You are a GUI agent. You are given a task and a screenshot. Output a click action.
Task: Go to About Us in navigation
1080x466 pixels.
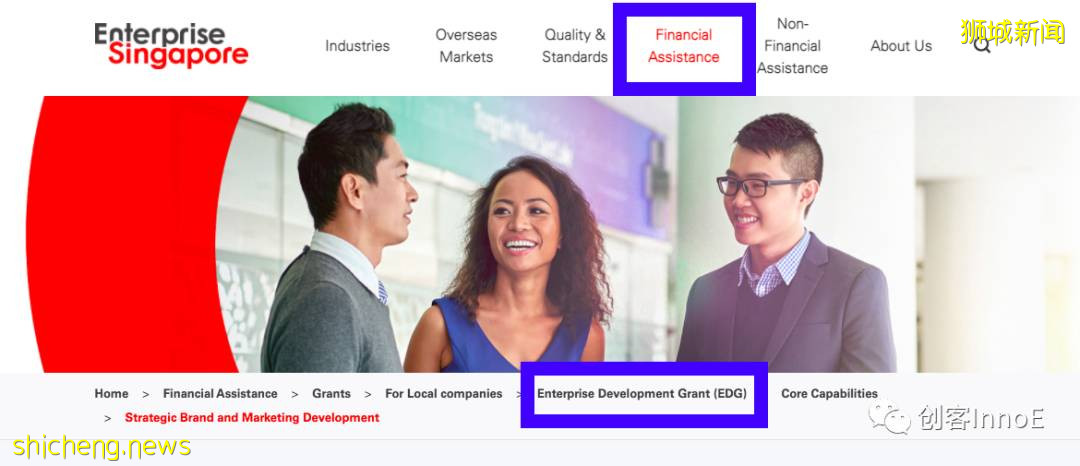[901, 46]
